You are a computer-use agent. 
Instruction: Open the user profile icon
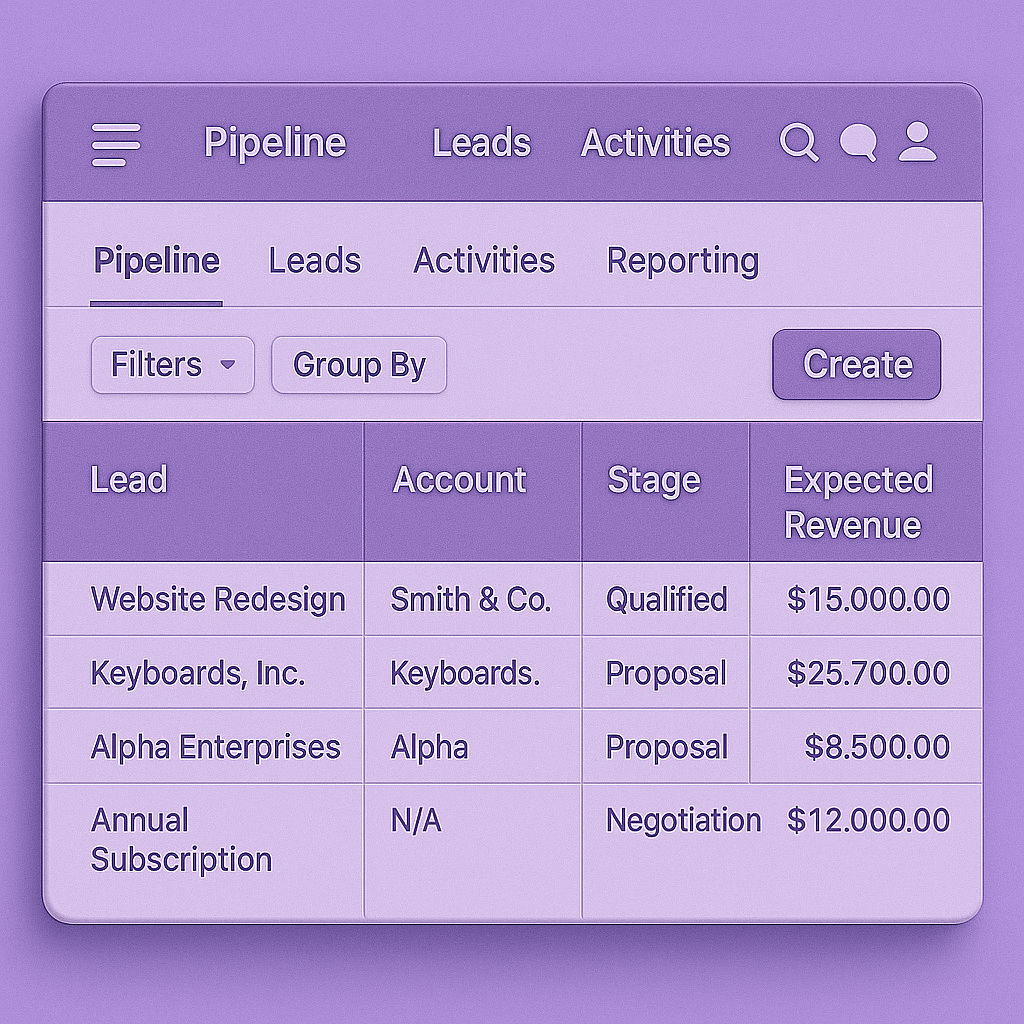[918, 141]
